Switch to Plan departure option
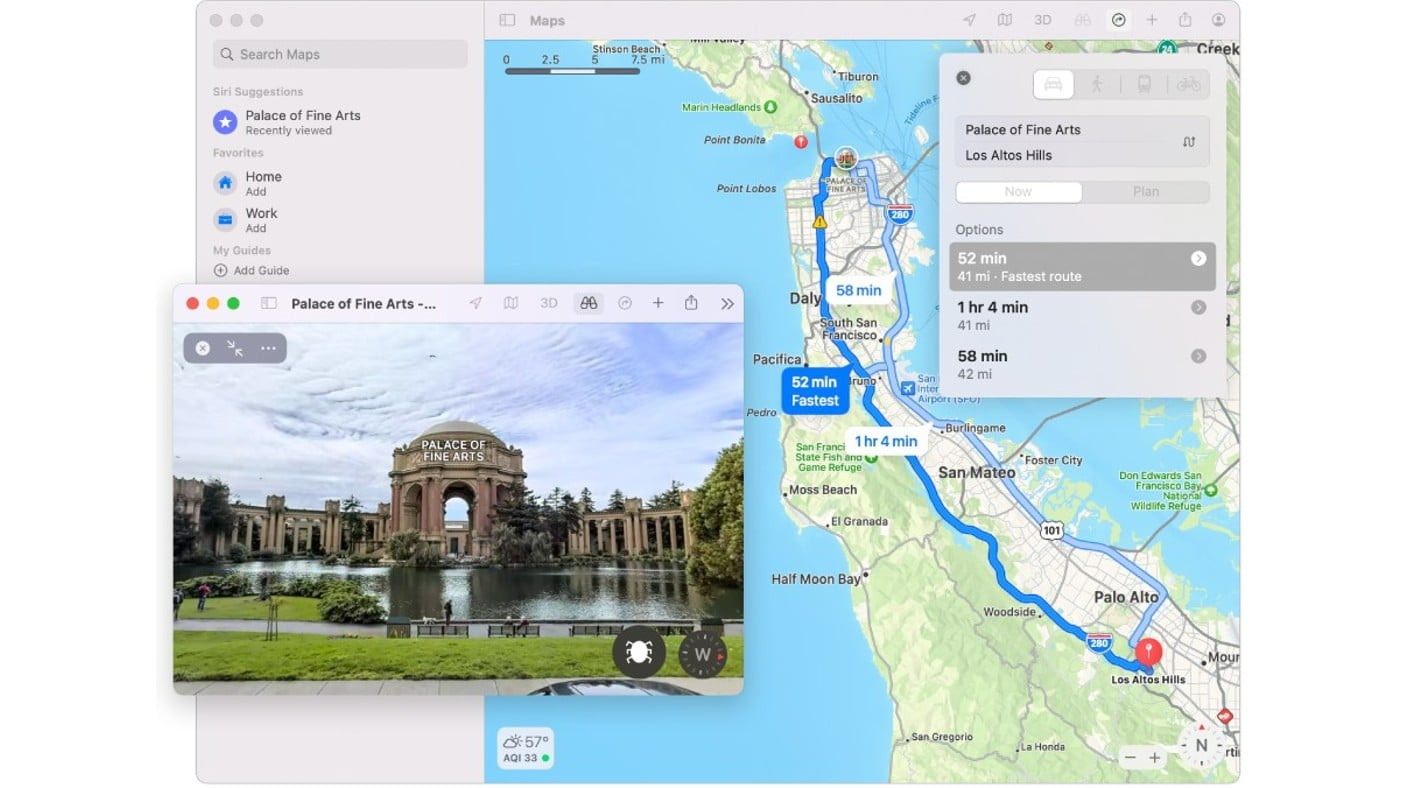The image size is (1401, 788). (x=1146, y=192)
